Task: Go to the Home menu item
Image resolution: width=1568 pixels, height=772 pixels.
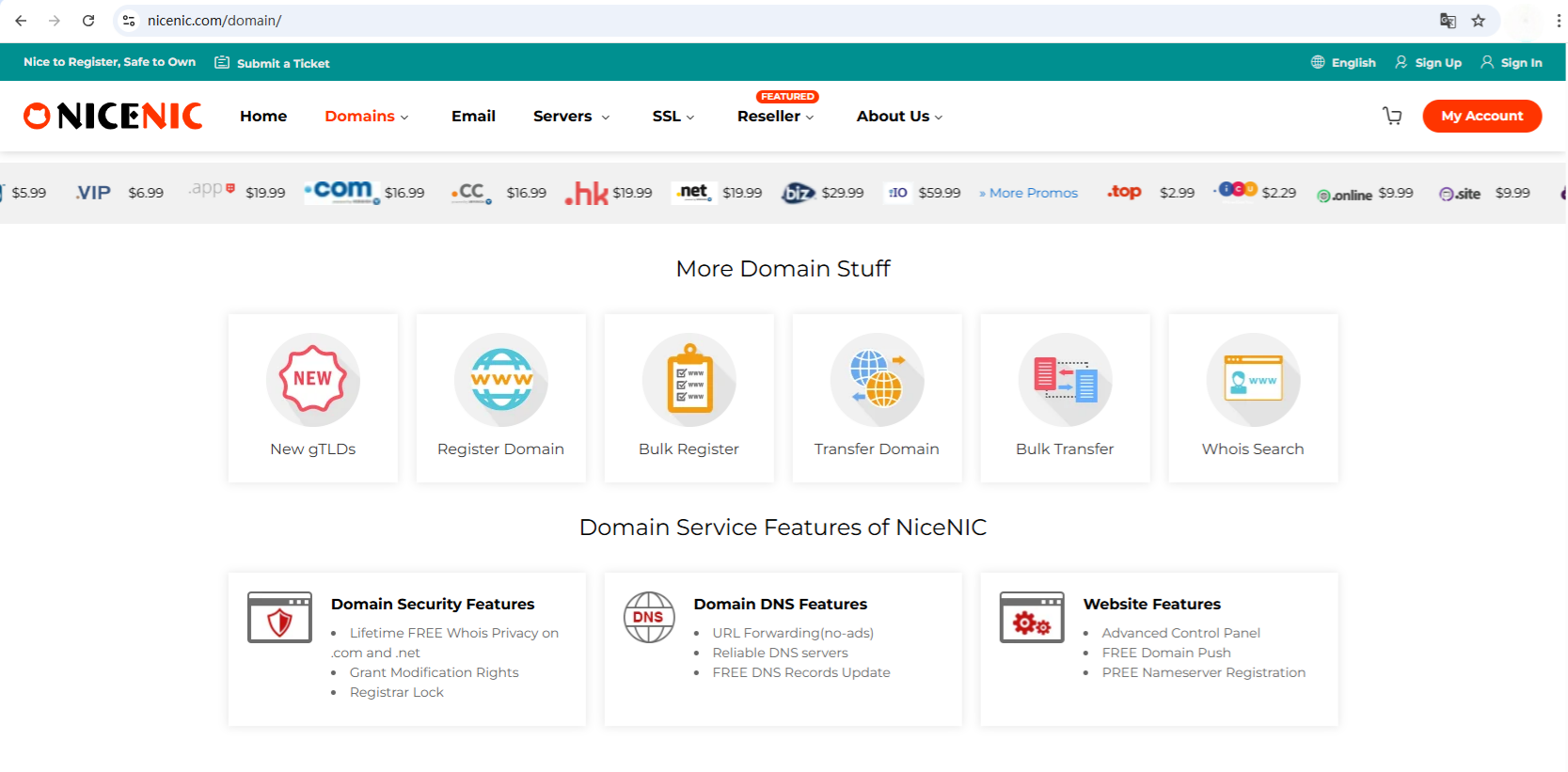Action: pos(263,116)
